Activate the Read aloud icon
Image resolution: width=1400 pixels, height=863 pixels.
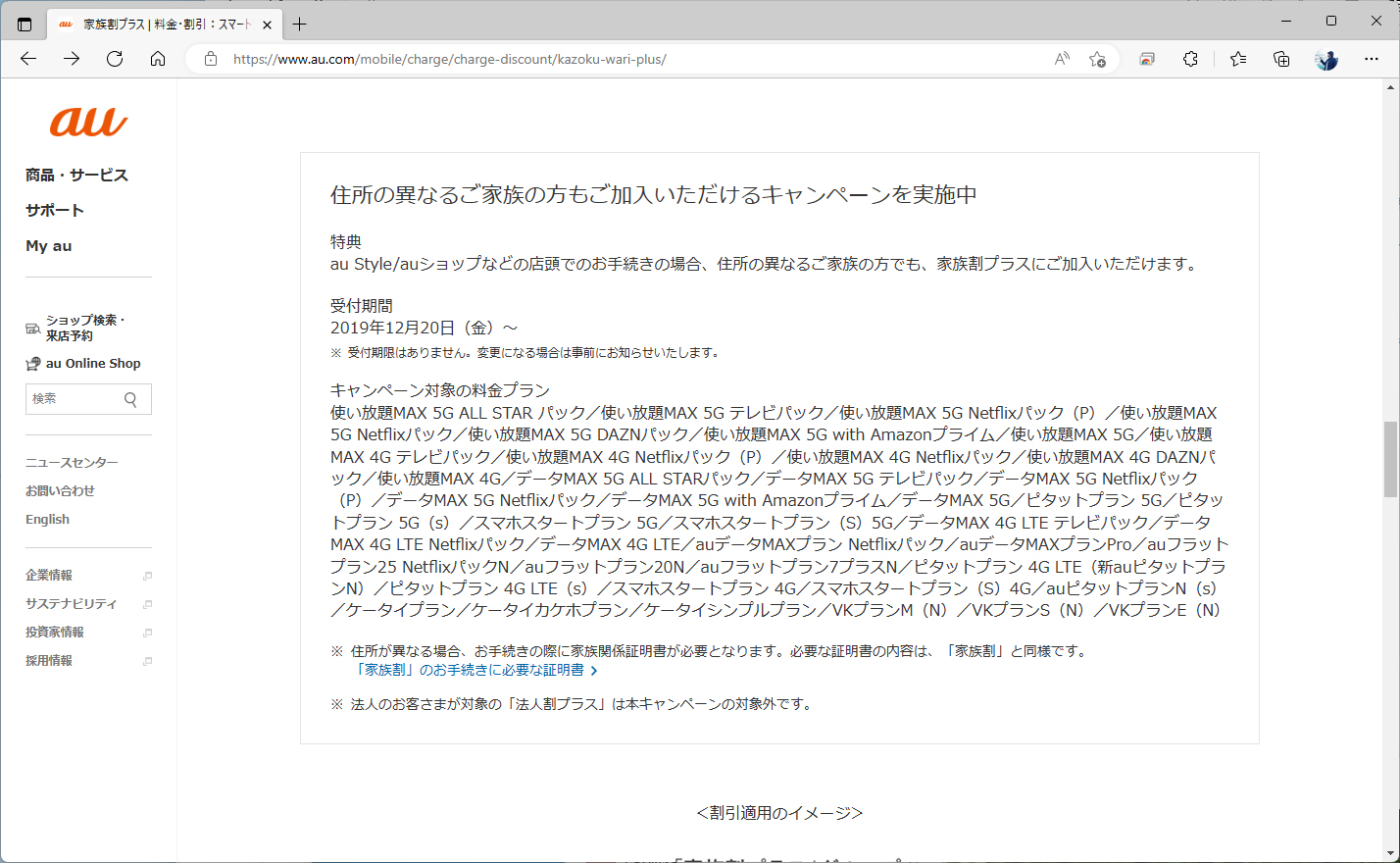tap(1061, 59)
